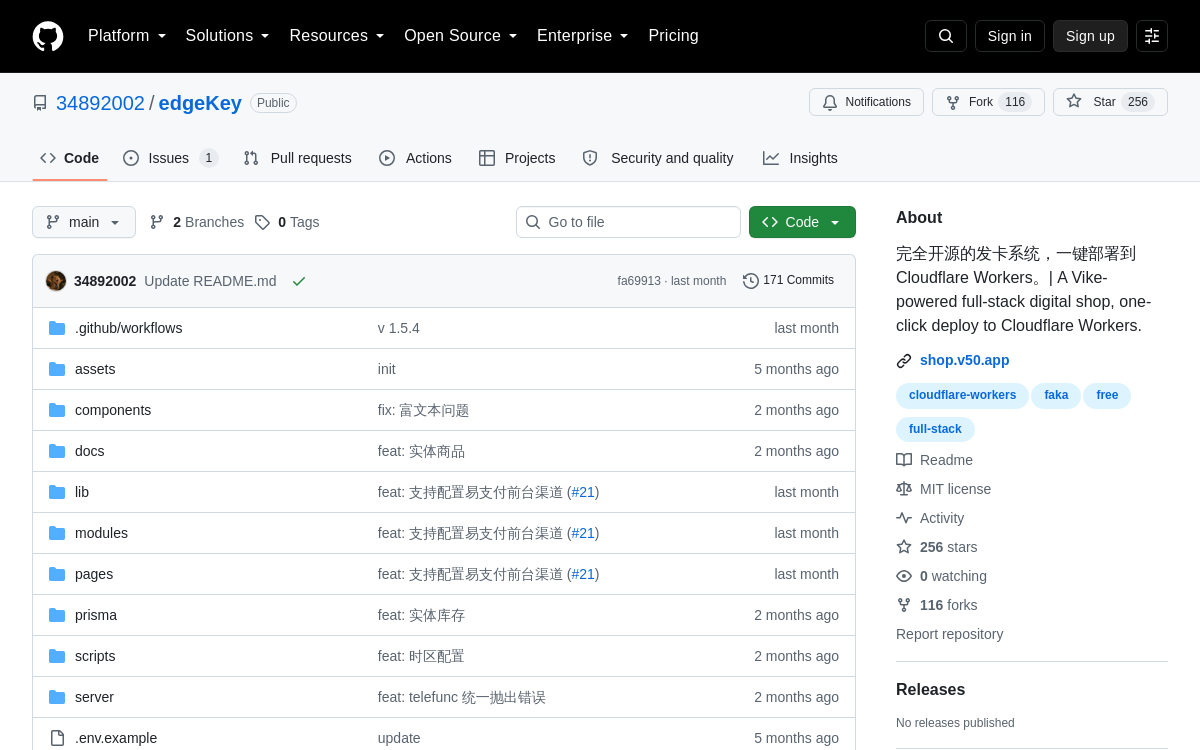The width and height of the screenshot is (1200, 750).
Task: Open the appearance settings sliders icon
Action: (x=1152, y=36)
